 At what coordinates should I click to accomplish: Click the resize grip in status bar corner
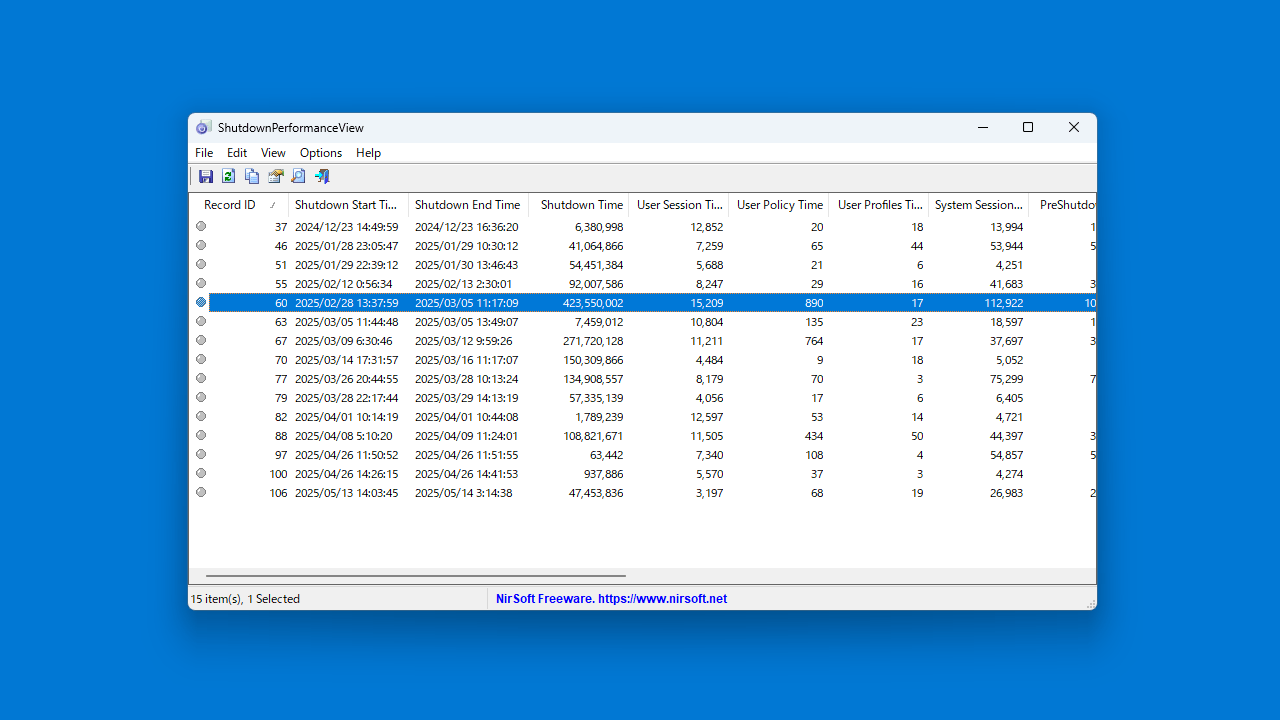(1090, 603)
